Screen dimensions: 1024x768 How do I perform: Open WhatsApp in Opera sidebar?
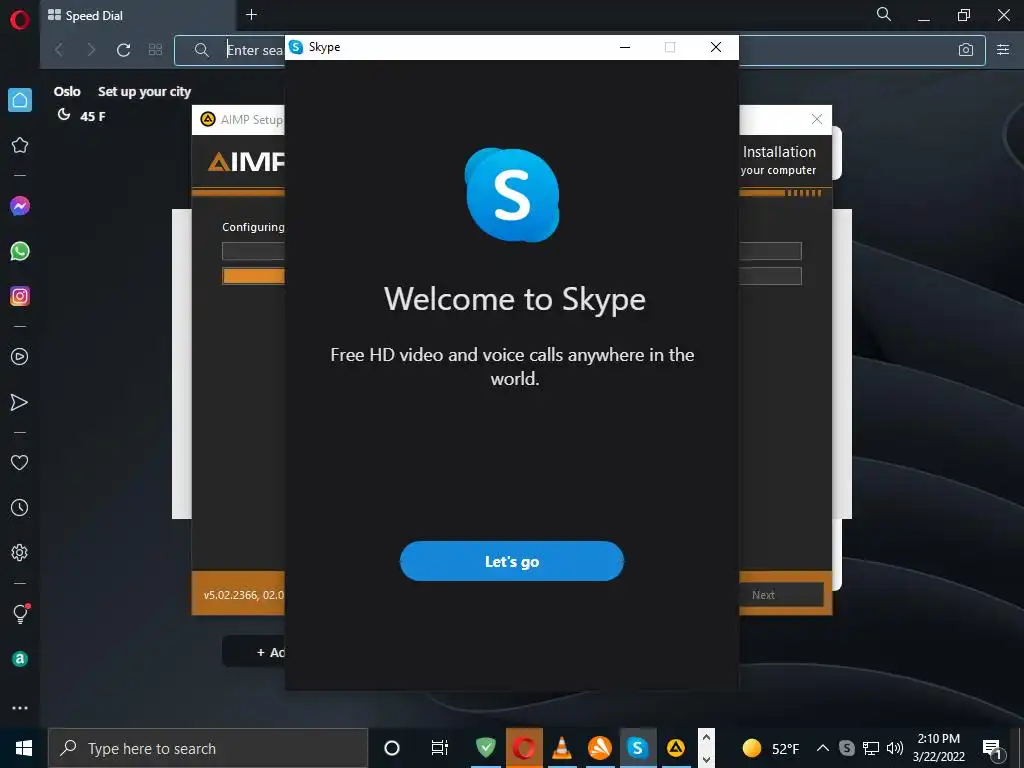tap(20, 251)
